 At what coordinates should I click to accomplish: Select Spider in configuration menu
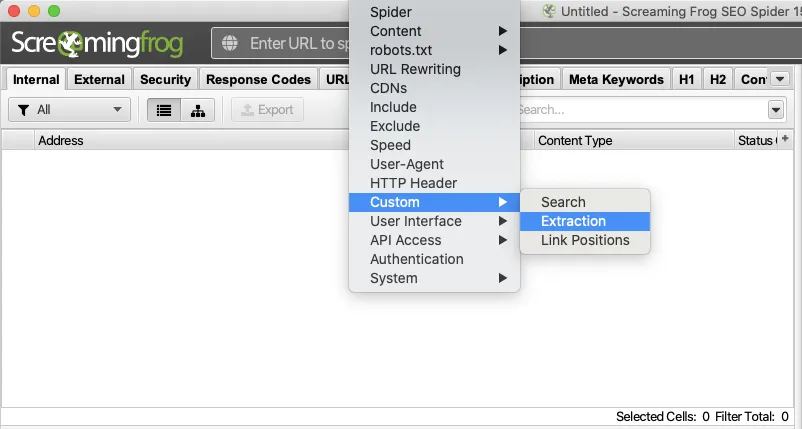[434, 12]
